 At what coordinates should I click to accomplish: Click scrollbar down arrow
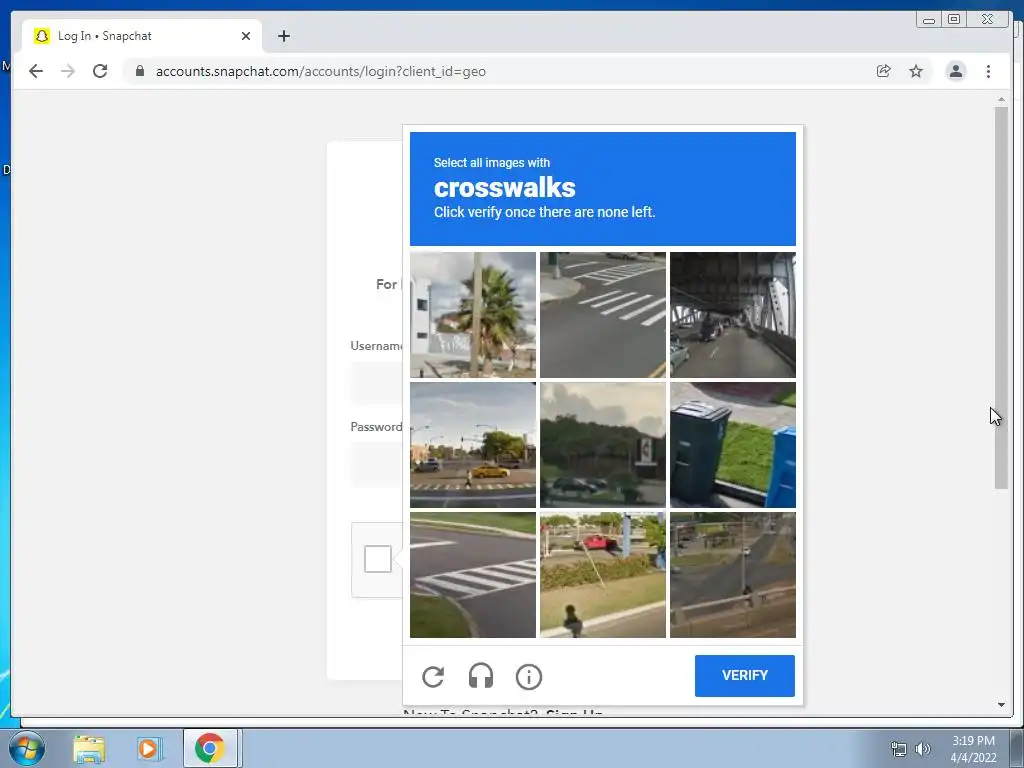coord(1001,705)
